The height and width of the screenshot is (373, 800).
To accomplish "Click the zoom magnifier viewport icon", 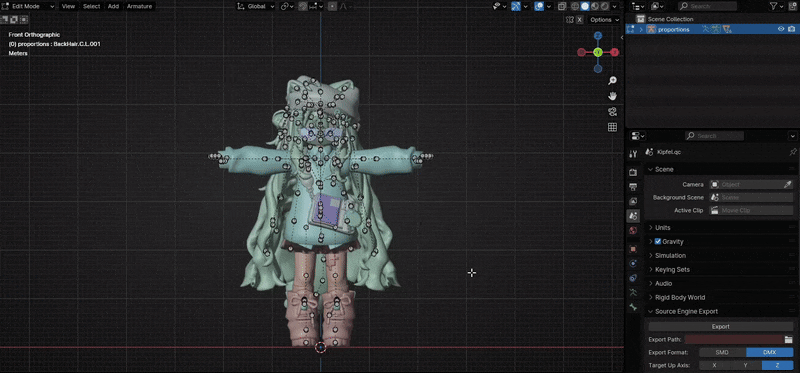I will click(x=612, y=81).
